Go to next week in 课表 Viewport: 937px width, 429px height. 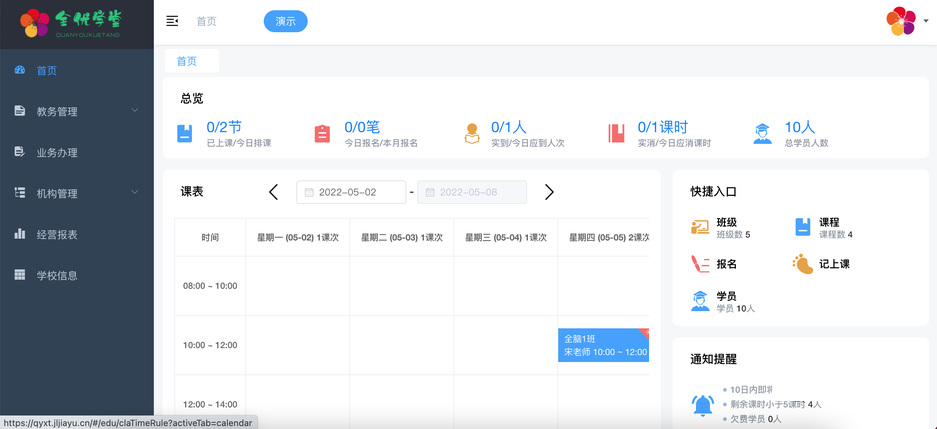pyautogui.click(x=549, y=192)
